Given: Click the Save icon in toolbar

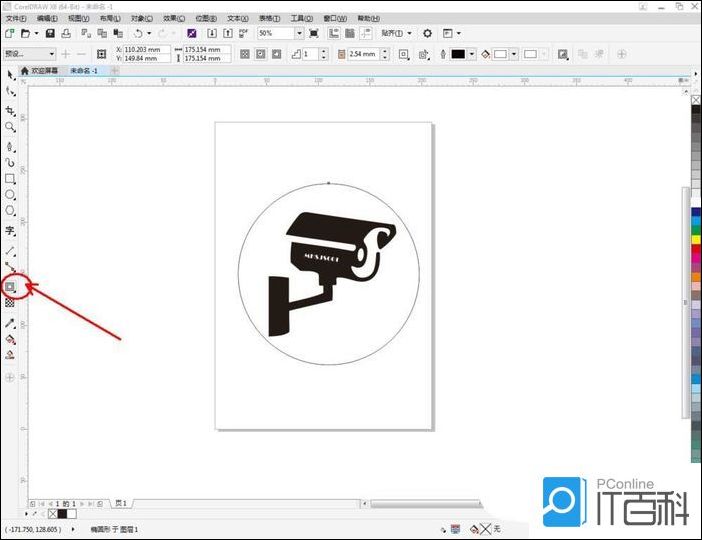Looking at the screenshot, I should (x=50, y=33).
